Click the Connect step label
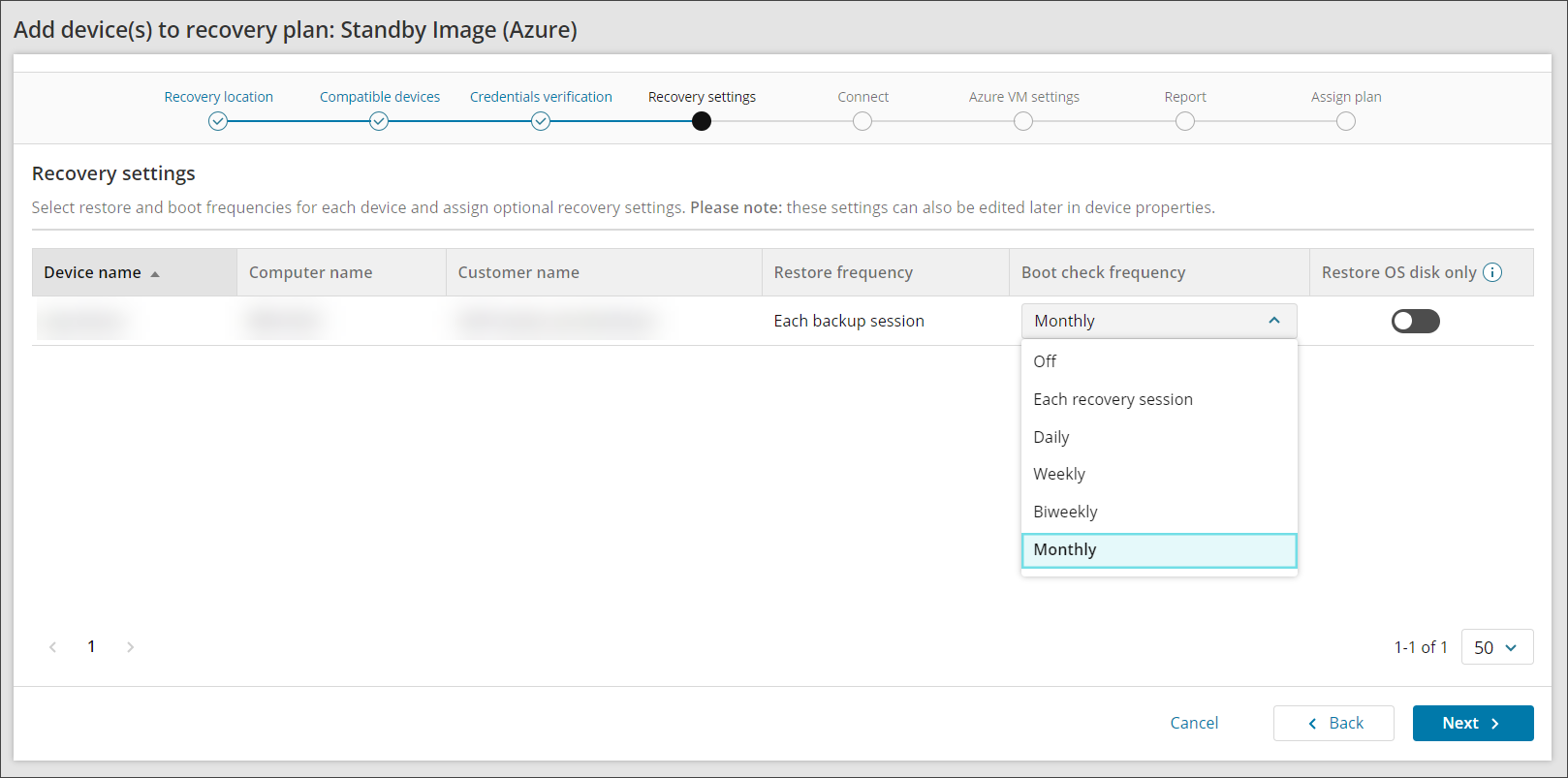The image size is (1568, 778). point(862,97)
